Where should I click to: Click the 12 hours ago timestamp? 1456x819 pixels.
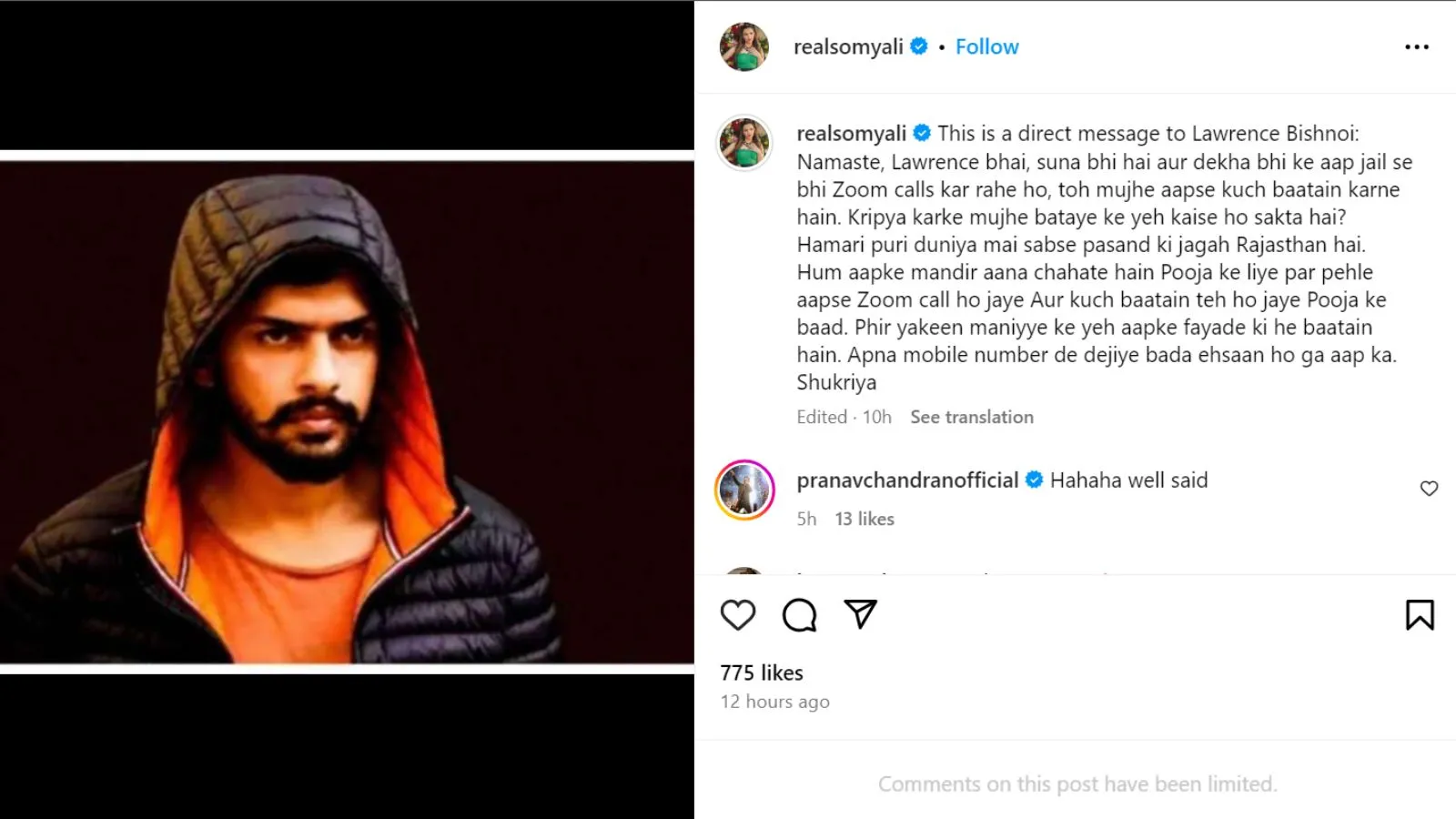775,702
